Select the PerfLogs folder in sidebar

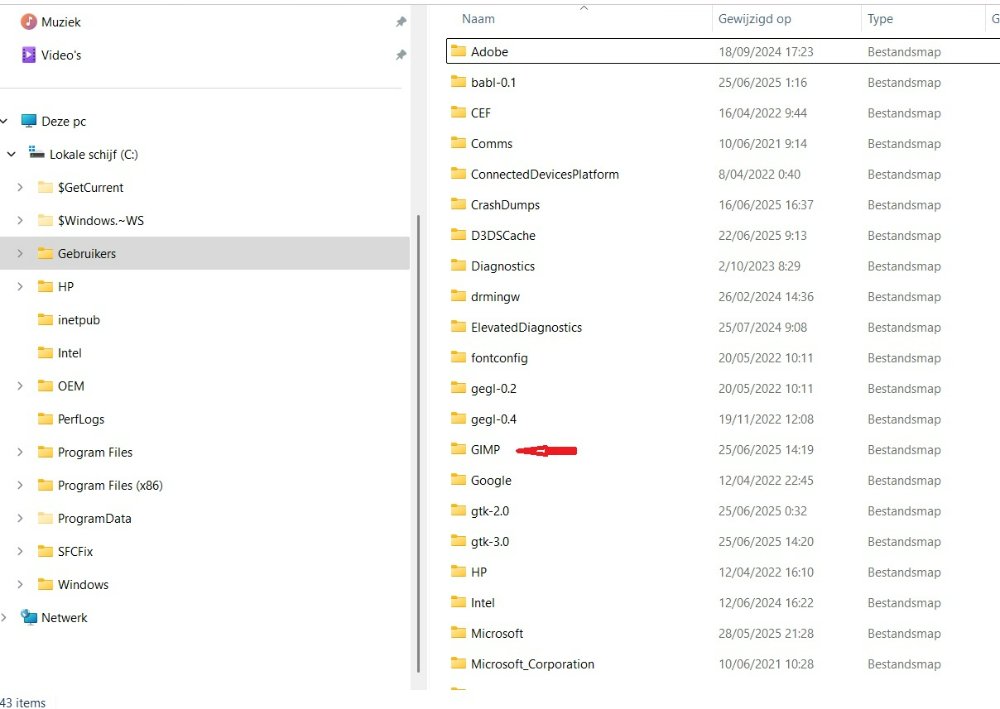point(81,420)
